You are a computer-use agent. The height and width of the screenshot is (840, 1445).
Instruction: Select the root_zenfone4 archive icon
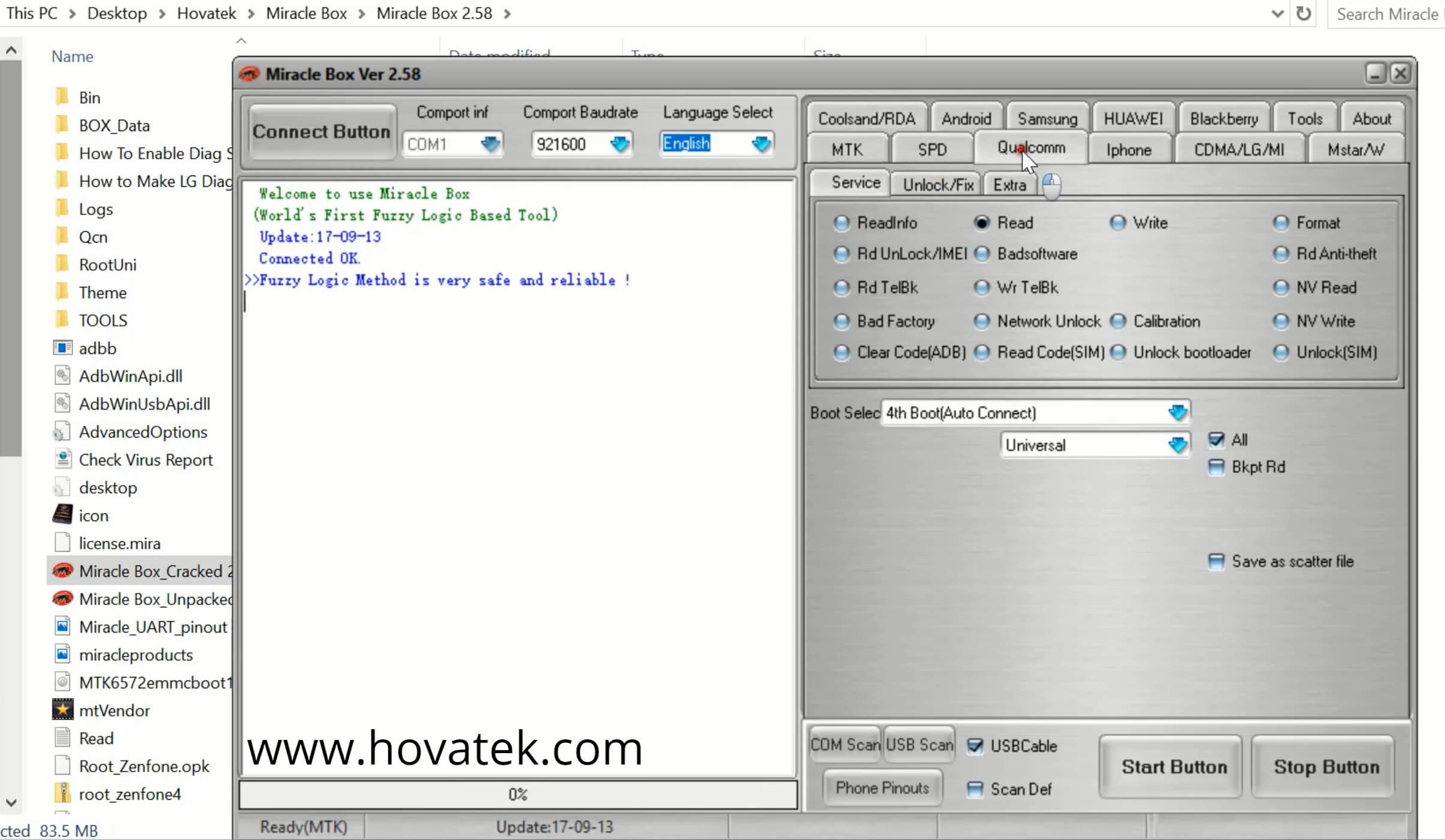click(x=62, y=793)
